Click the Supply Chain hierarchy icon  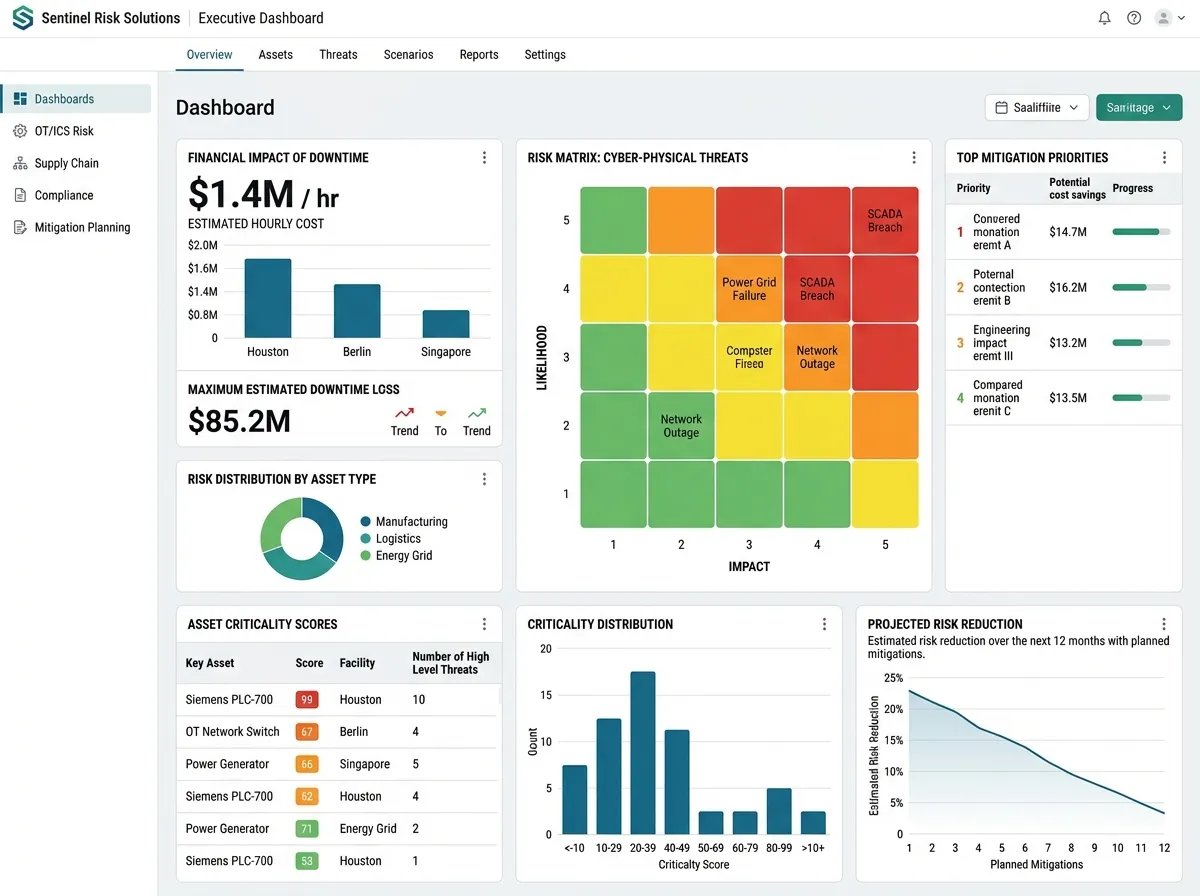tap(20, 163)
